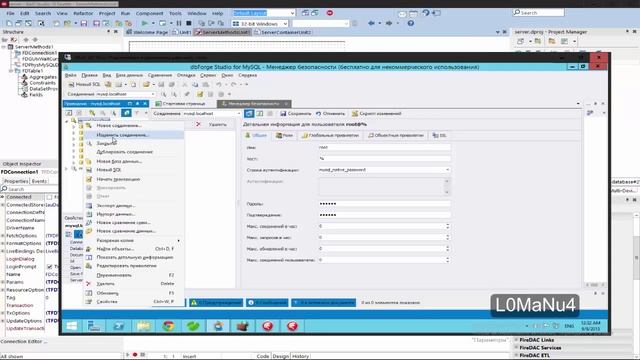640x360 pixels.
Task: Open the Соединение combo in dbForge main toolbar
Action: [153, 94]
